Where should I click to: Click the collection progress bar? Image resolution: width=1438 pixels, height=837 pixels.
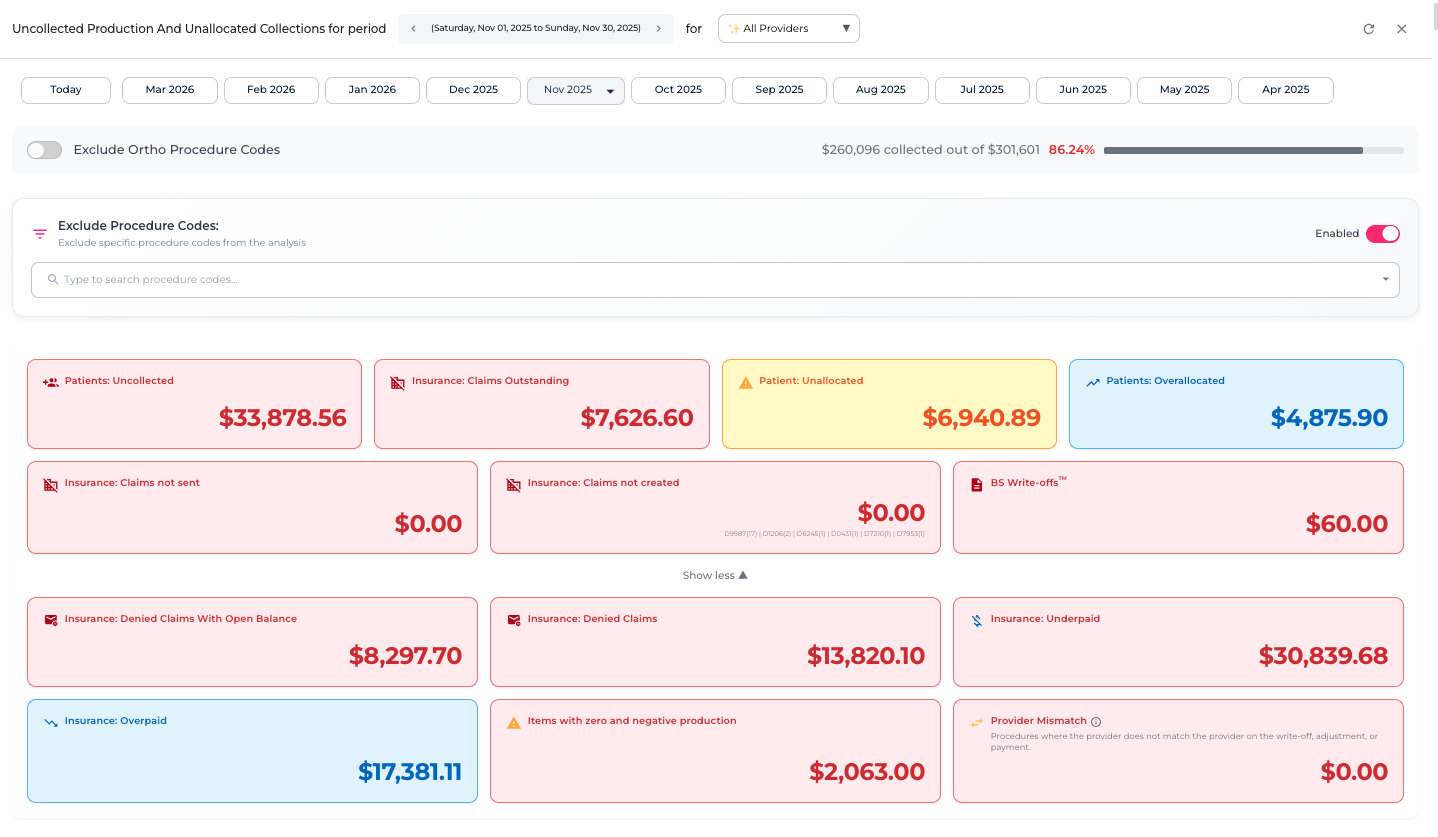click(1253, 150)
